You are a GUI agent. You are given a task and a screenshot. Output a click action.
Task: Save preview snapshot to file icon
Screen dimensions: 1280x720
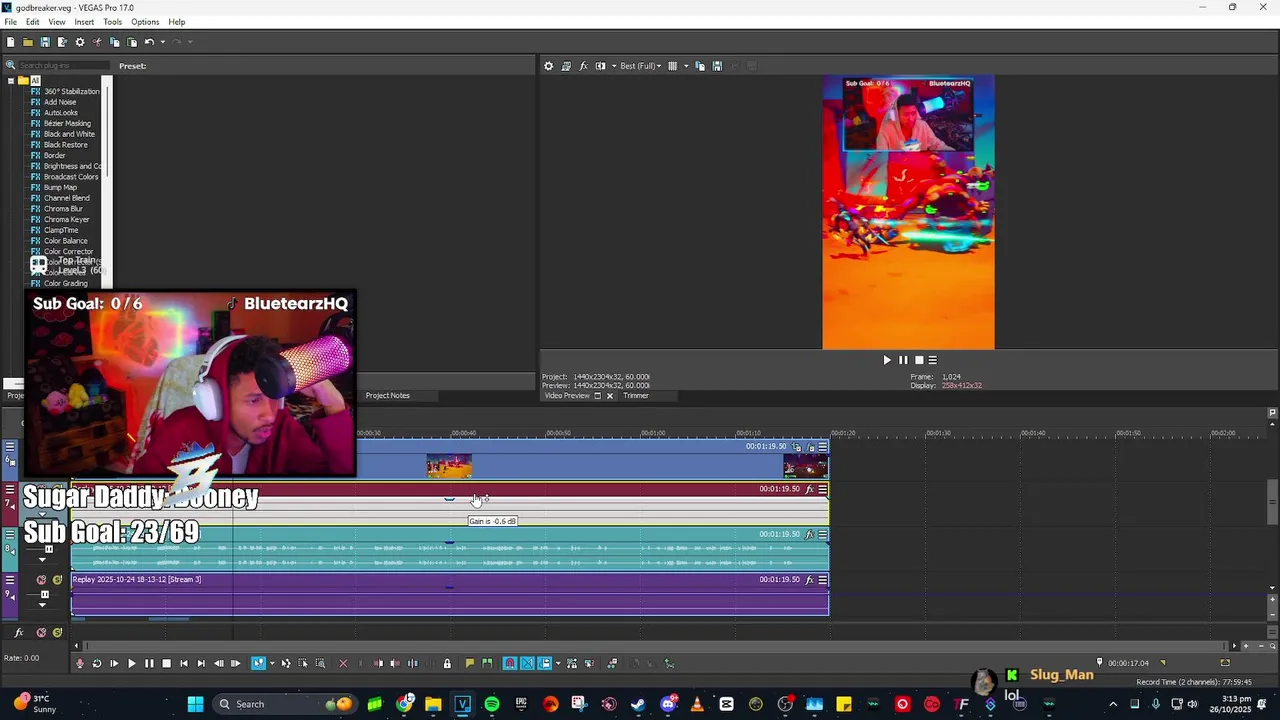(x=717, y=66)
